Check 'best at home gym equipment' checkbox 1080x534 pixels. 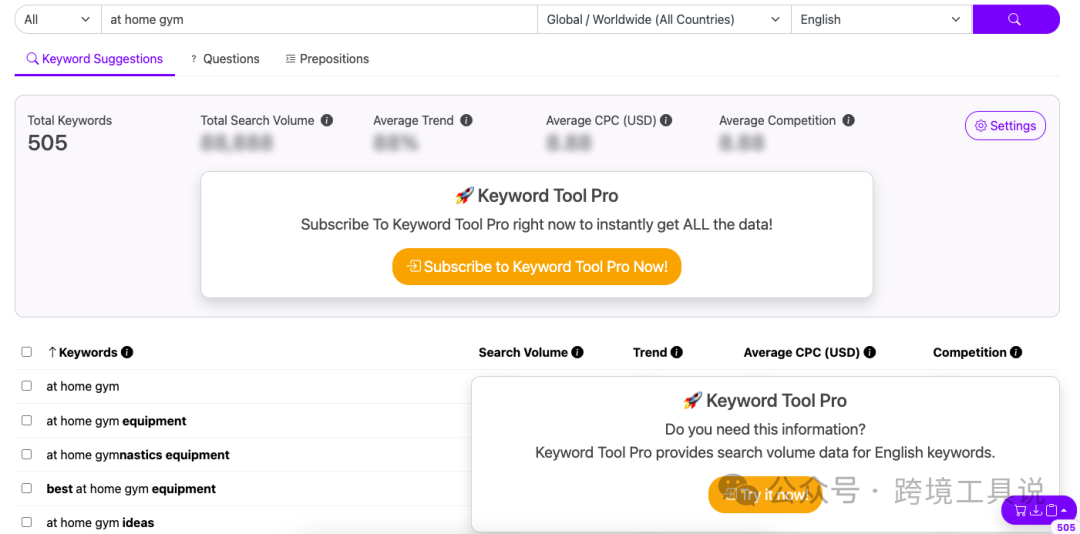click(x=27, y=488)
